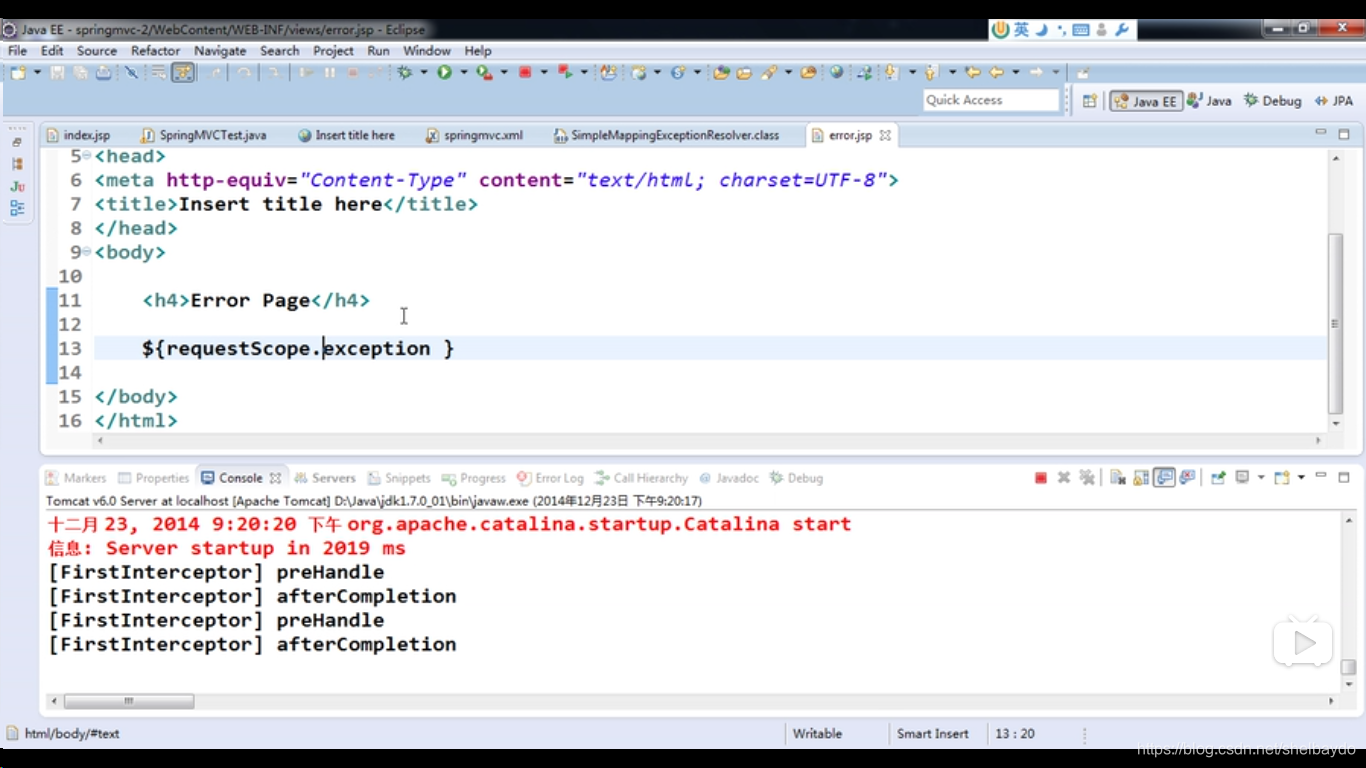Open the Navigate menu
1366x768 pixels.
pos(220,51)
